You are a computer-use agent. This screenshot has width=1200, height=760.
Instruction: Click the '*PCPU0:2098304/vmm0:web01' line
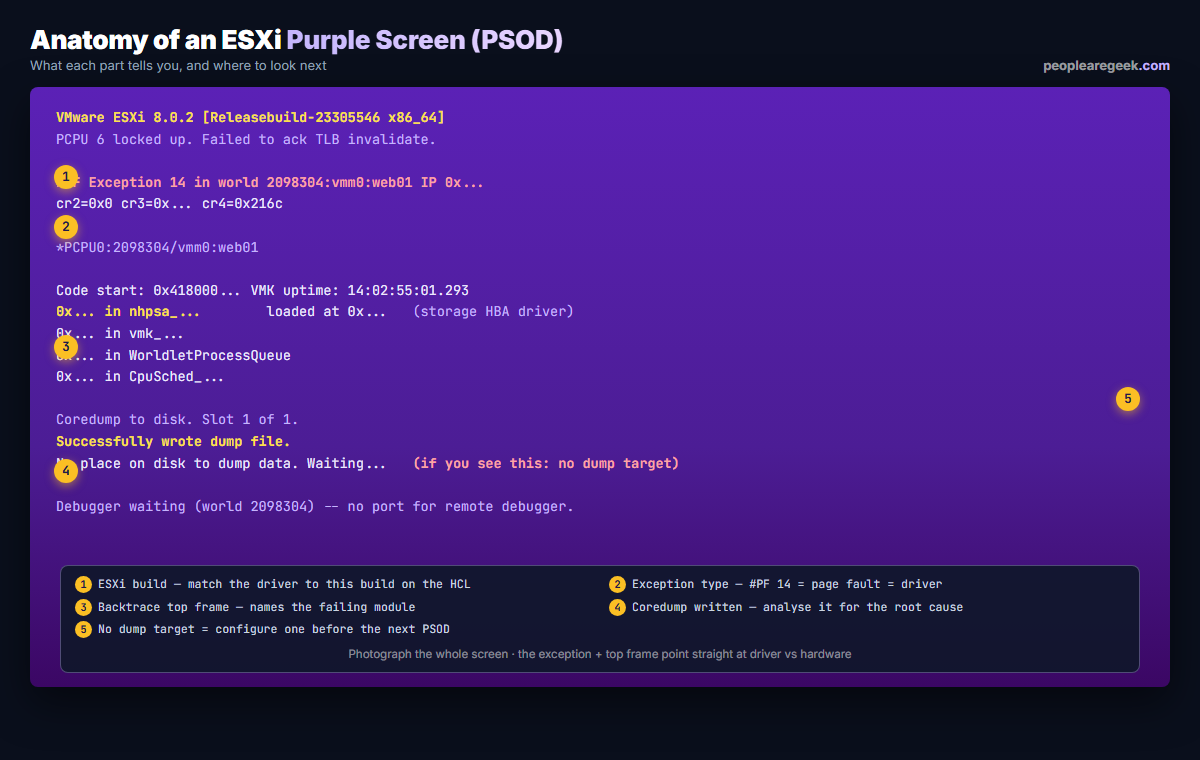[157, 247]
